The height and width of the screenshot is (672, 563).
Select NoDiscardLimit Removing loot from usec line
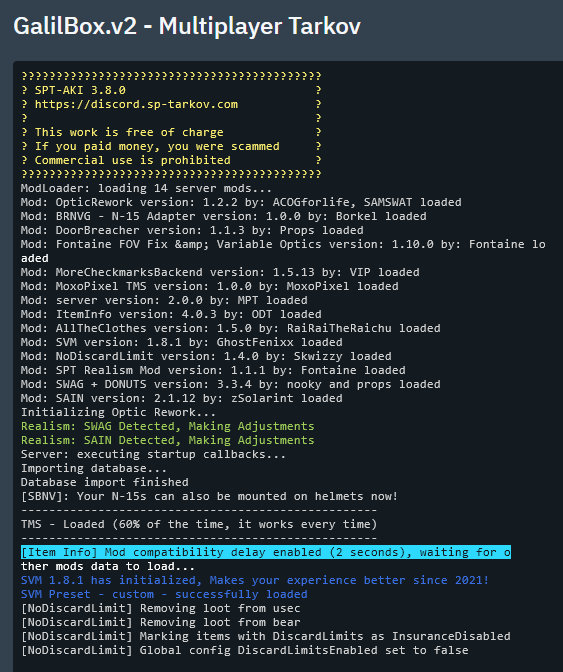(x=161, y=608)
